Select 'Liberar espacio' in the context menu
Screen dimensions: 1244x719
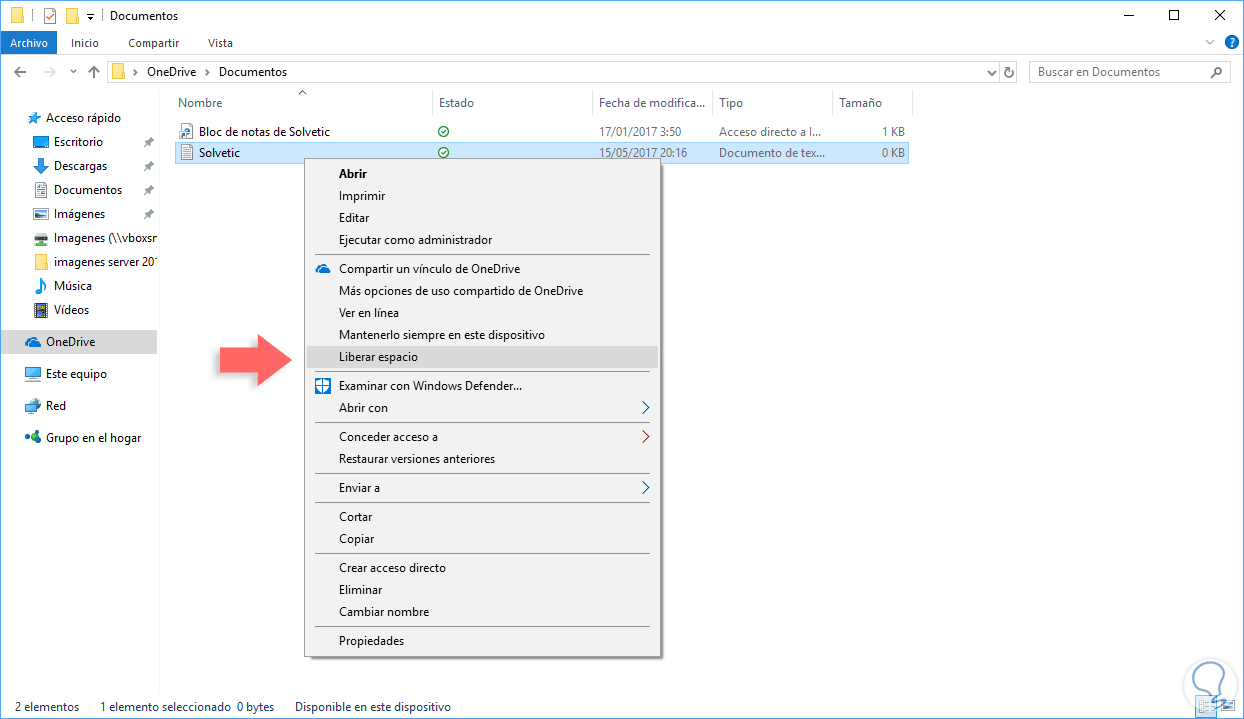click(378, 357)
